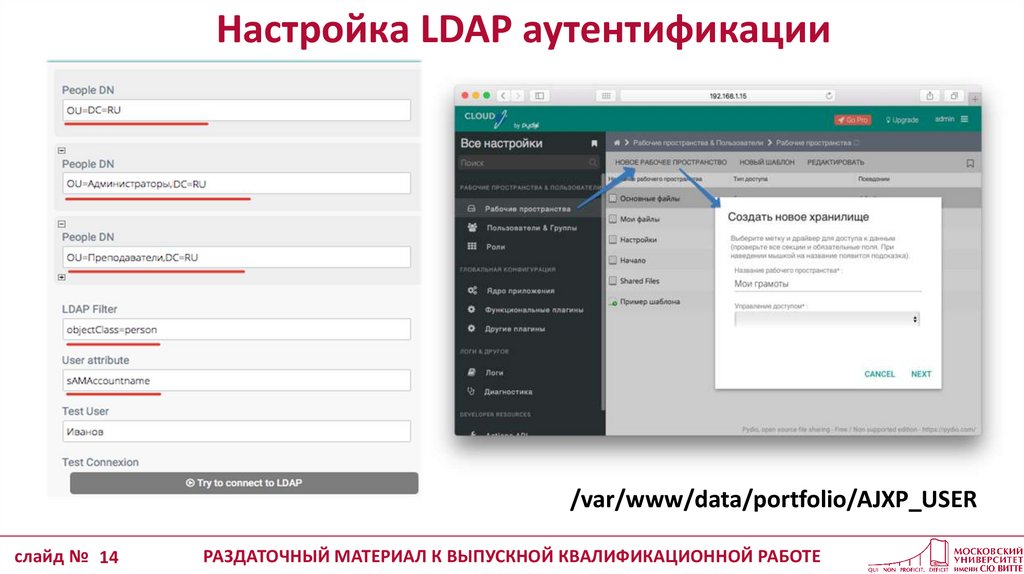Tick the Shared Files checkbox

pos(613,281)
